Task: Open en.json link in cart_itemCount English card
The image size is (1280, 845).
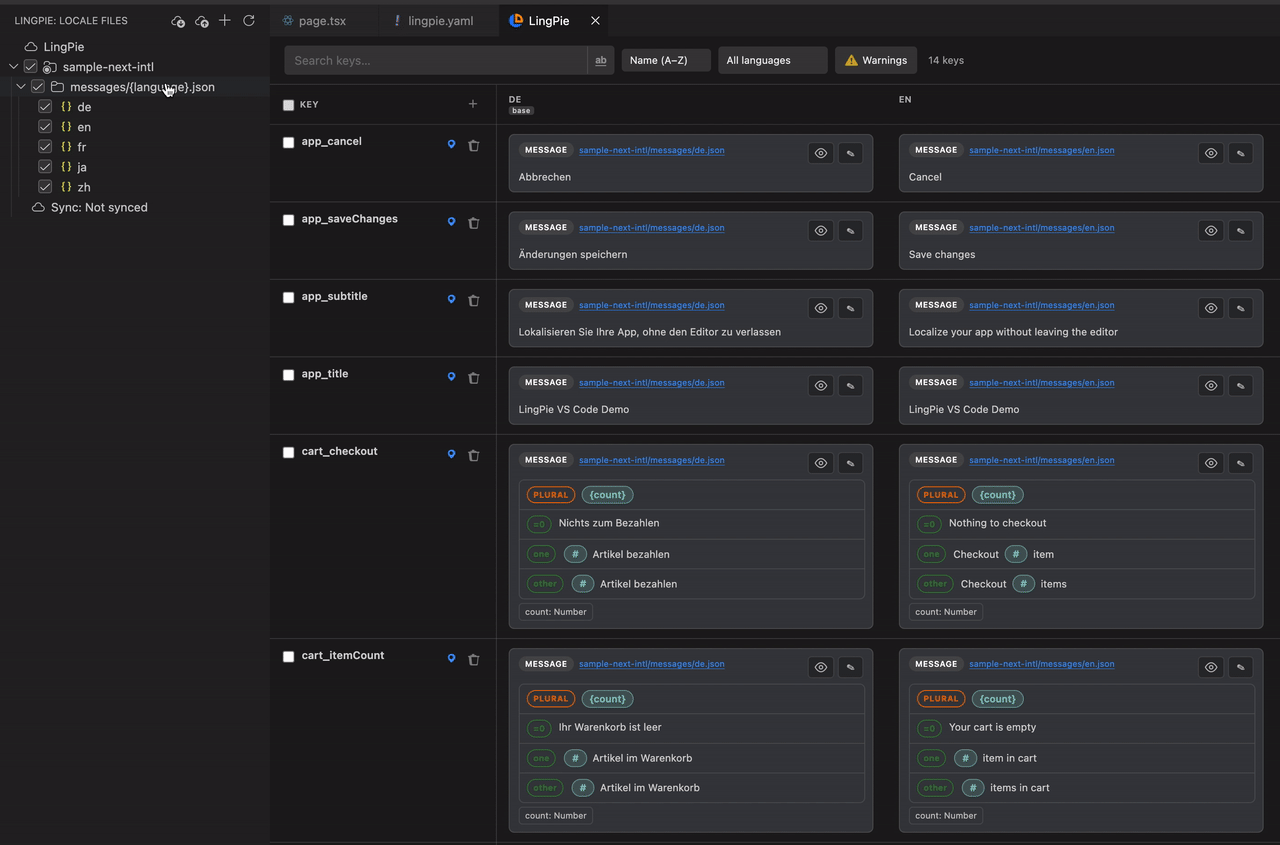Action: (1042, 664)
